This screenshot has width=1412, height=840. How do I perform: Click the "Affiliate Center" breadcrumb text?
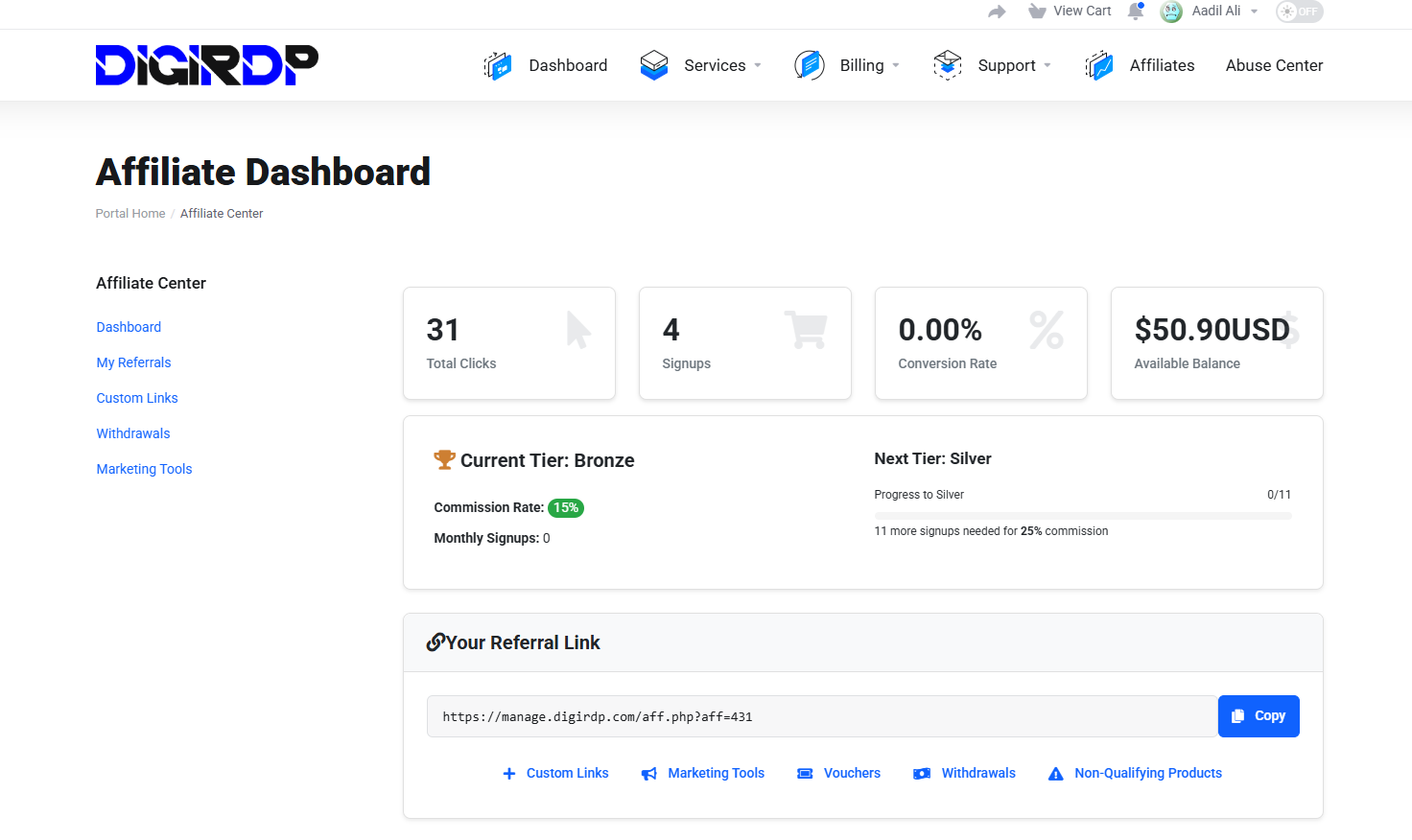tap(222, 214)
